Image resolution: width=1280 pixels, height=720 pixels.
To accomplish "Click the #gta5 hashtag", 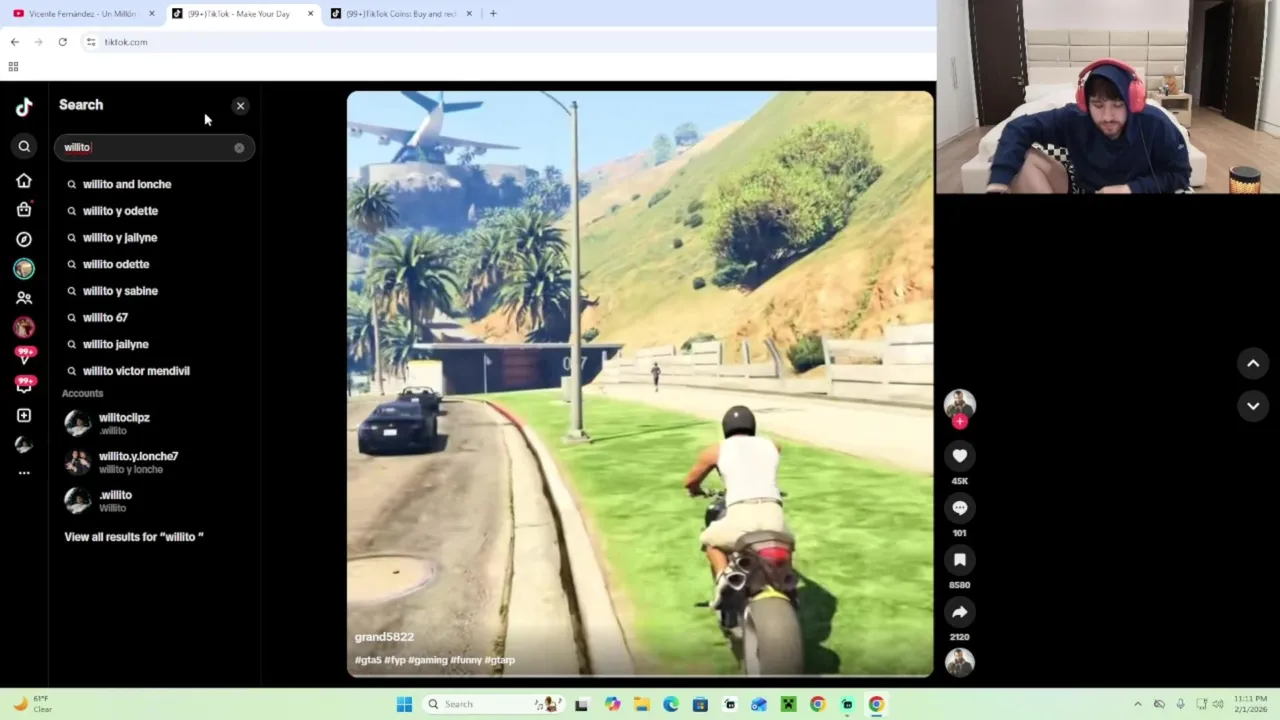I will click(367, 660).
